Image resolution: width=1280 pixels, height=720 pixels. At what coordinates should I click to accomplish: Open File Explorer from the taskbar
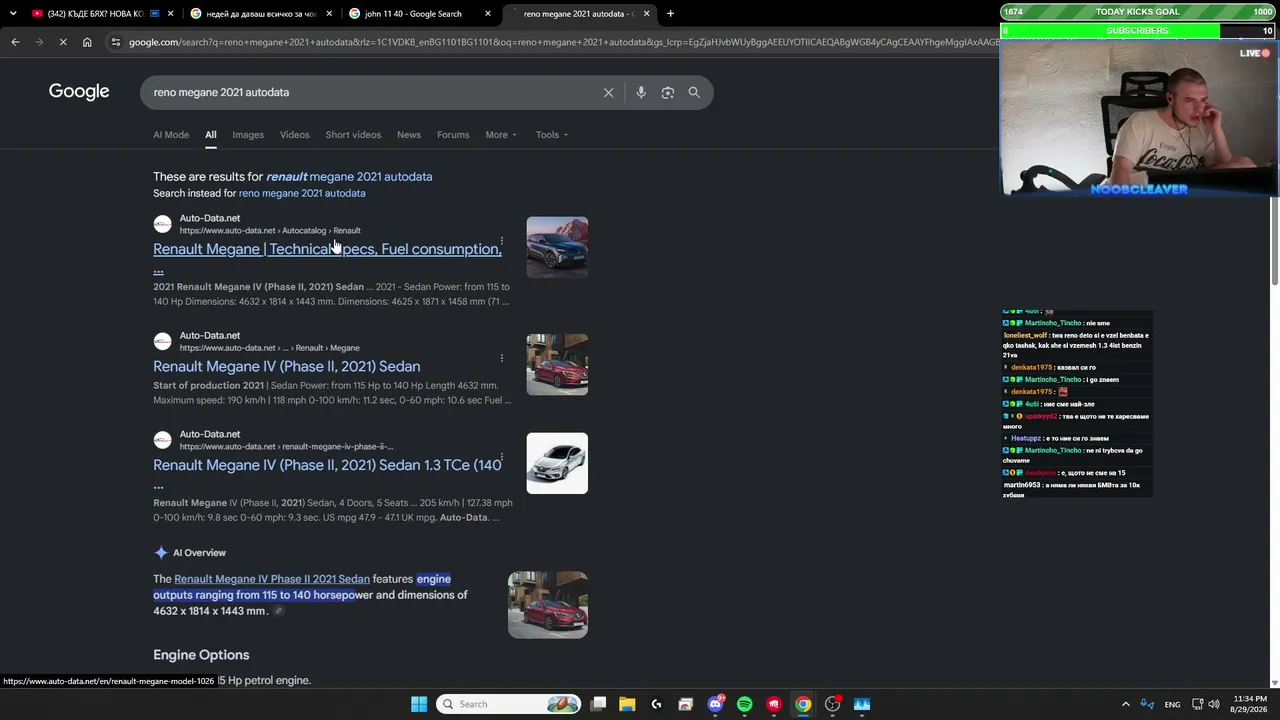(x=627, y=704)
